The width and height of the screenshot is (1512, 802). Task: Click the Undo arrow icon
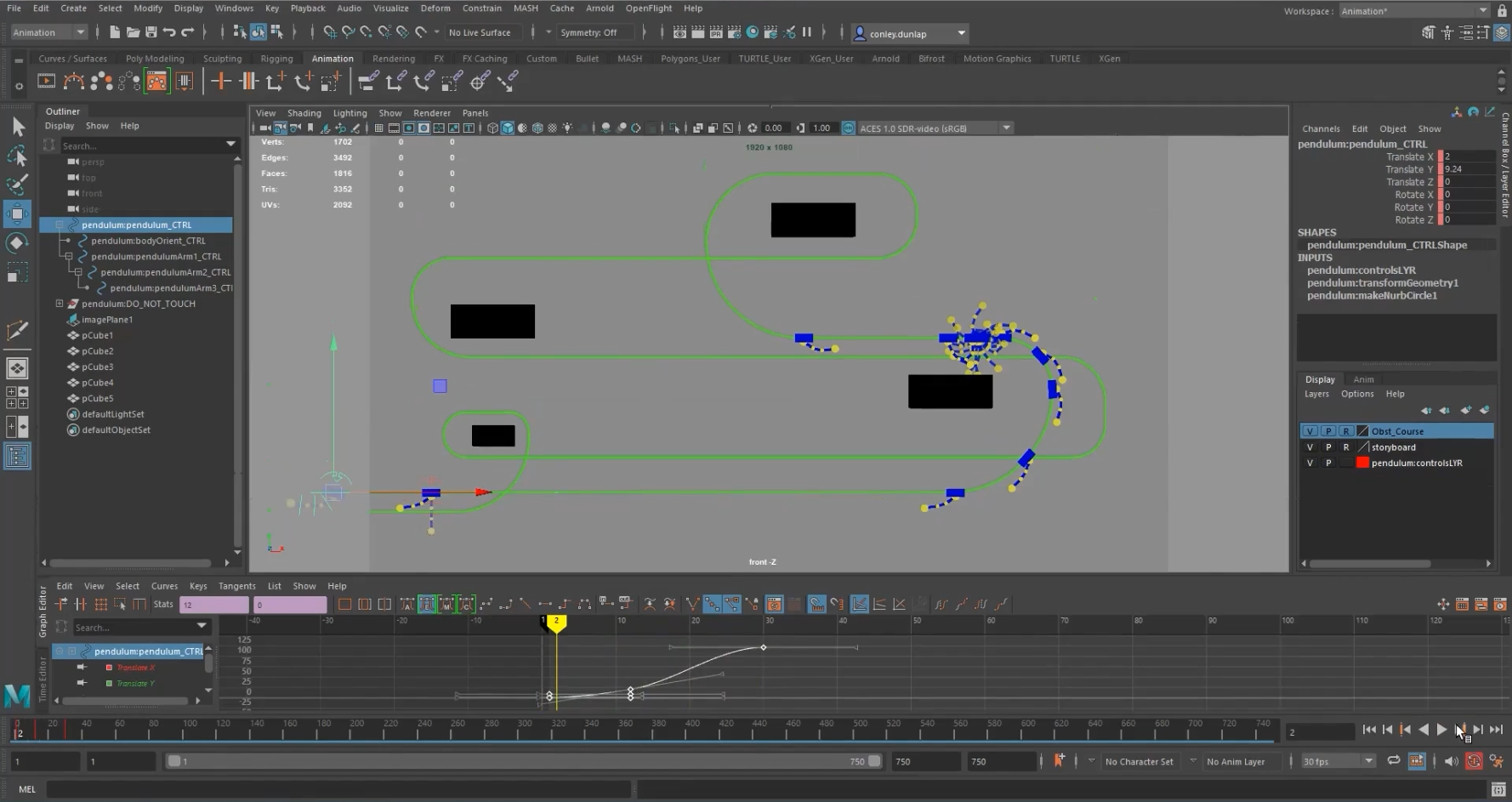click(169, 32)
